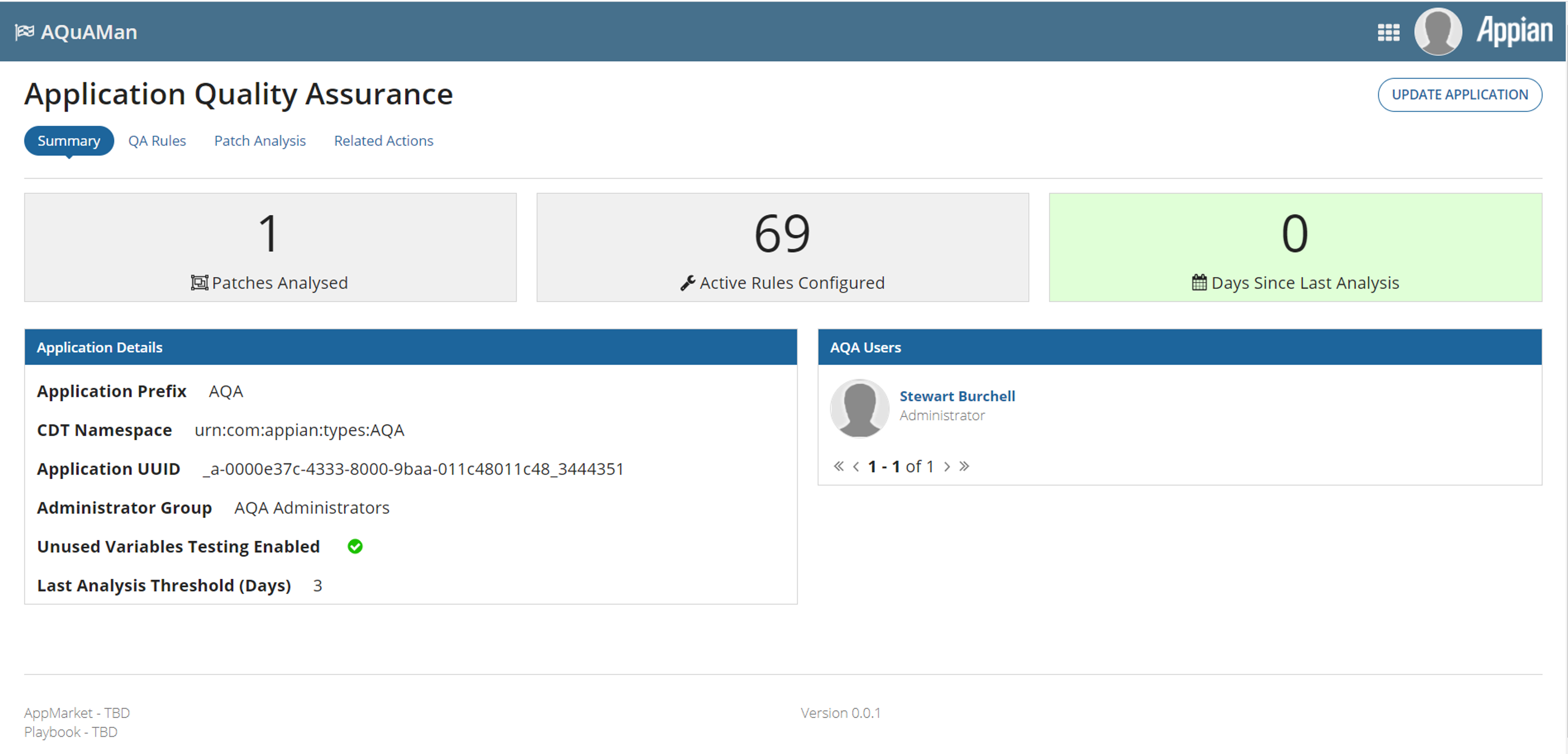This screenshot has height=754, width=1568.
Task: Click the Application Prefix value AQA
Action: pos(226,391)
